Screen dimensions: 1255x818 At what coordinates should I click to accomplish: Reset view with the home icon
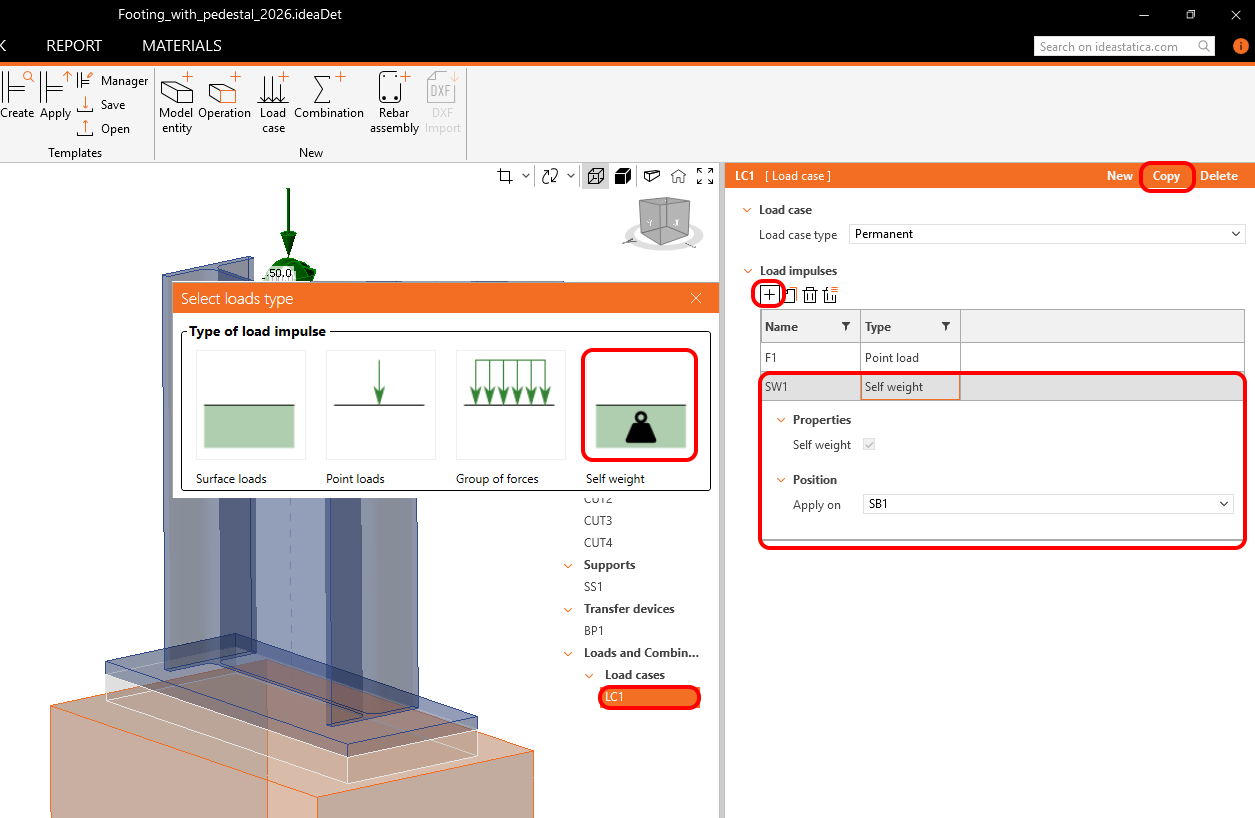click(x=678, y=176)
